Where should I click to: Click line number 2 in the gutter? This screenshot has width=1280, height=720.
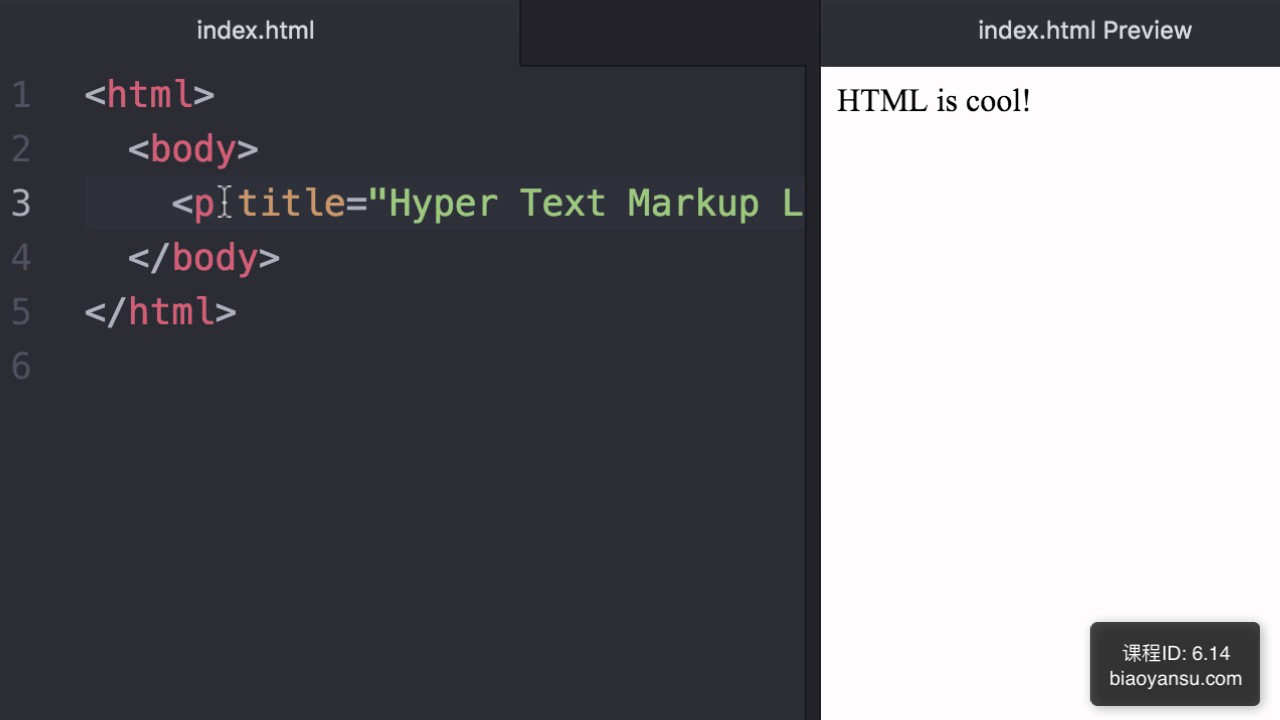[x=21, y=150]
